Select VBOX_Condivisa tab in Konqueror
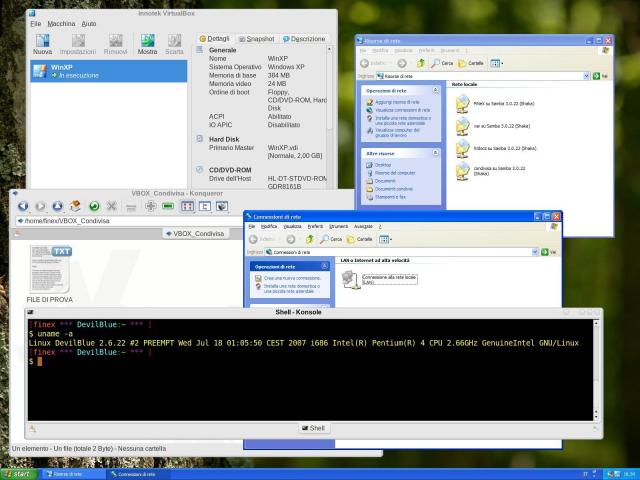Screen dimensions: 640x480 pyautogui.click(x=195, y=233)
